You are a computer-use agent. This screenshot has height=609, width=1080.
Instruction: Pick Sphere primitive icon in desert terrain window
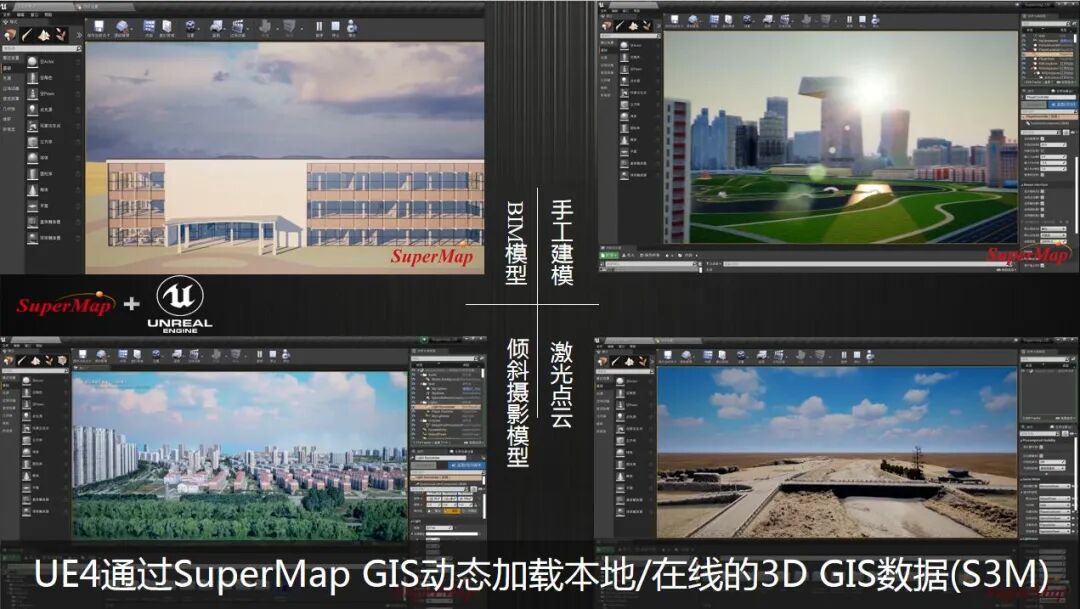(620, 453)
